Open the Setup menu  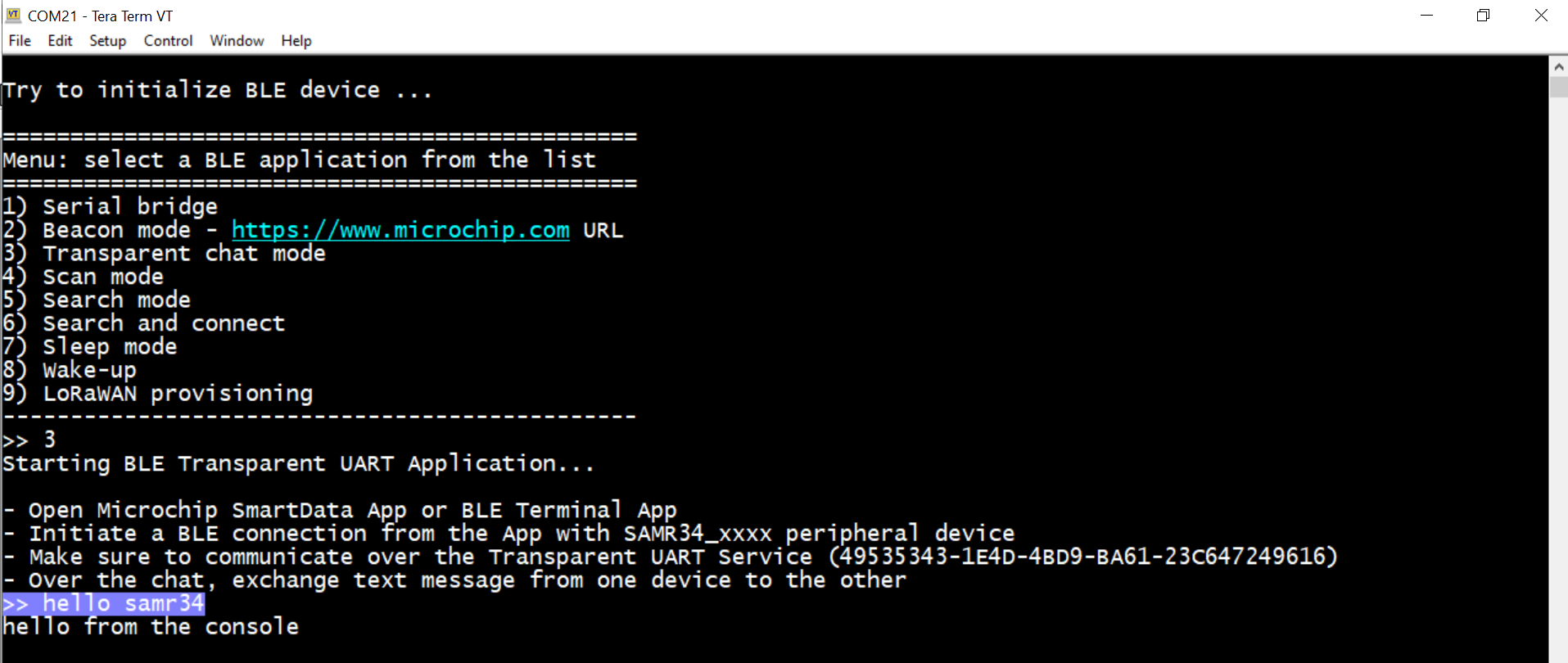point(107,41)
